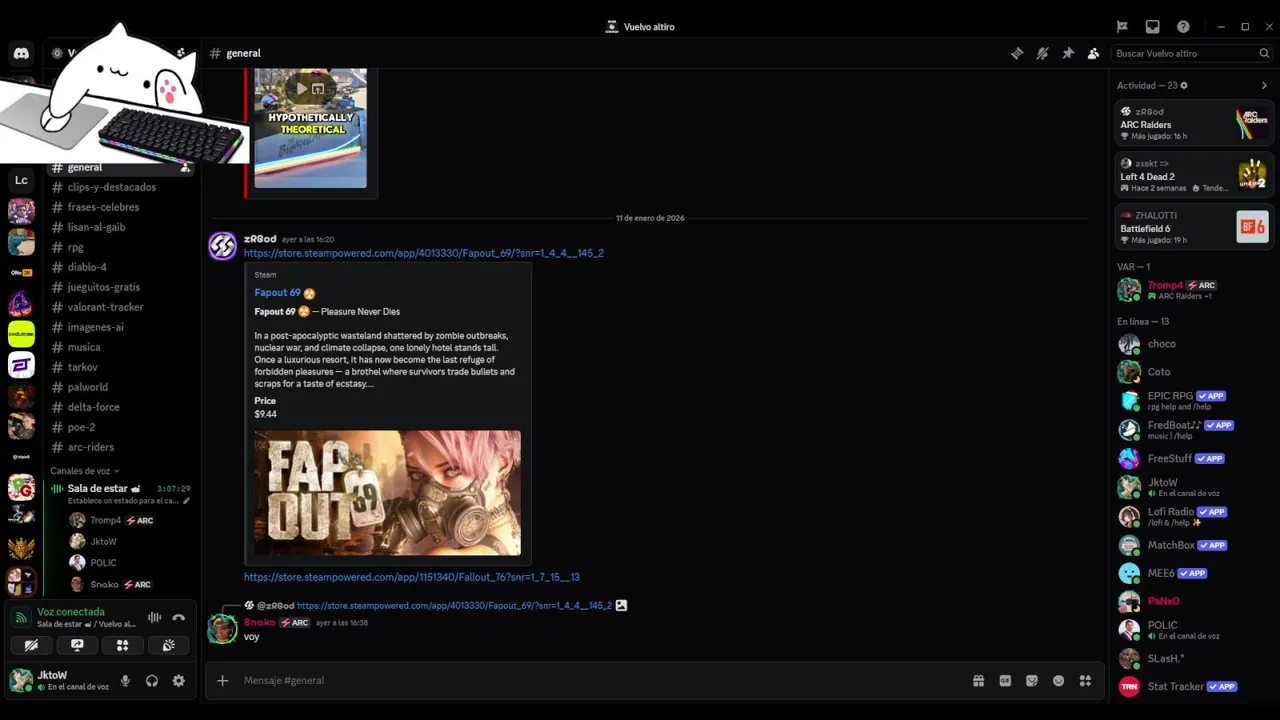Open the server checkpoint flag icon
Screen dimensions: 1280x720
coord(1122,27)
